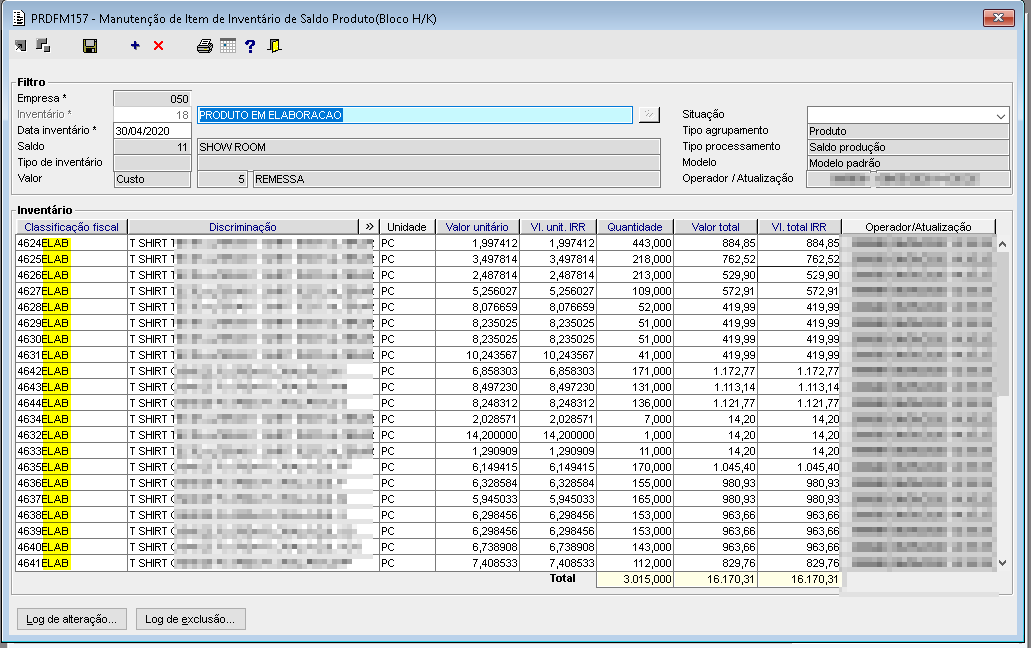
Task: Click the REMESSA field
Action: coord(456,179)
